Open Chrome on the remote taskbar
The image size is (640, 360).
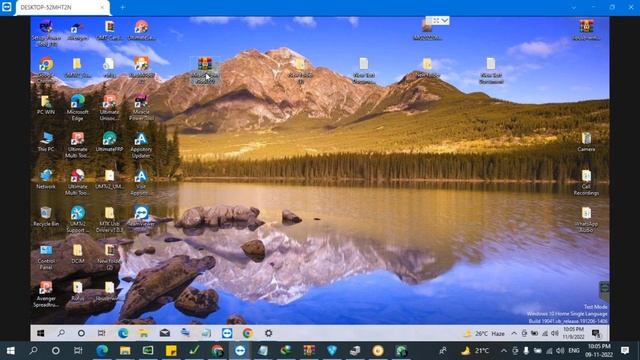247,333
